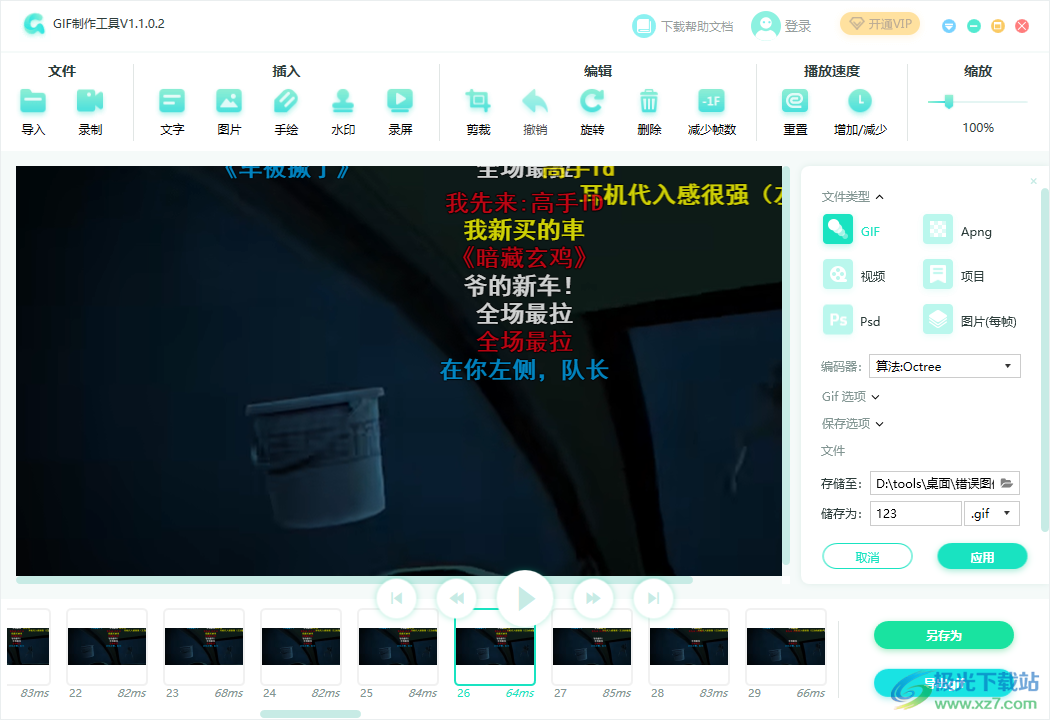This screenshot has height=720, width=1050.
Task: Select frame 23 thumbnail
Action: click(x=204, y=646)
